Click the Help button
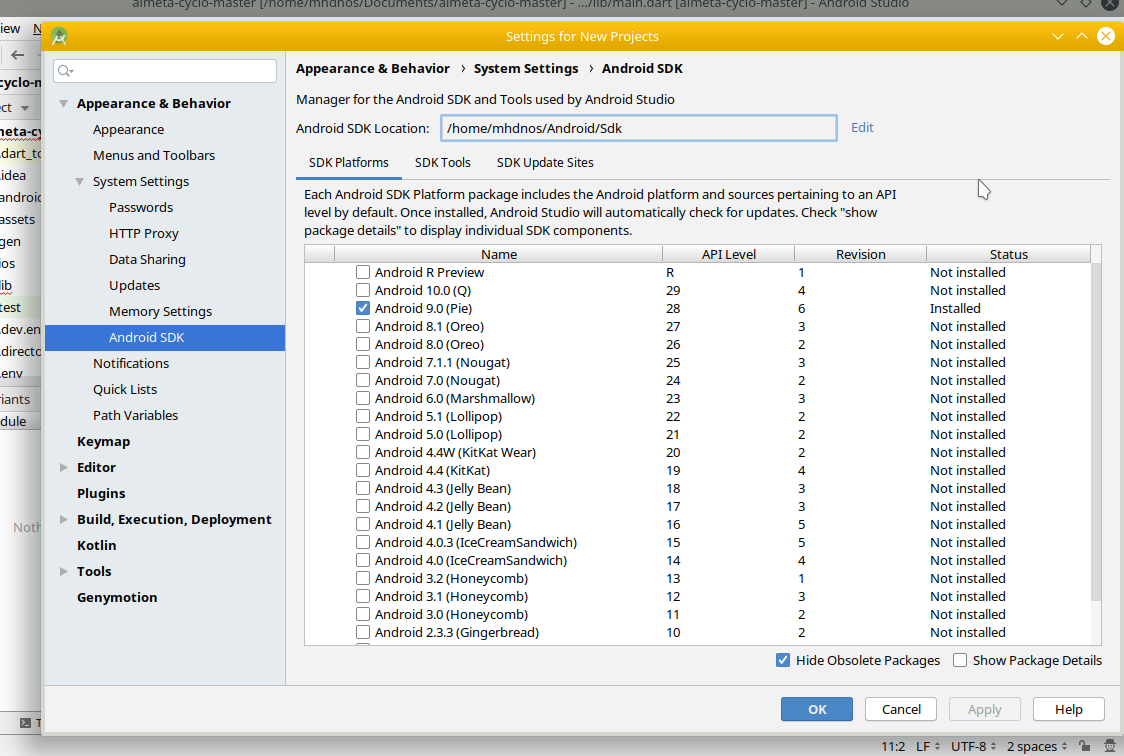The width and height of the screenshot is (1124, 756). point(1068,709)
